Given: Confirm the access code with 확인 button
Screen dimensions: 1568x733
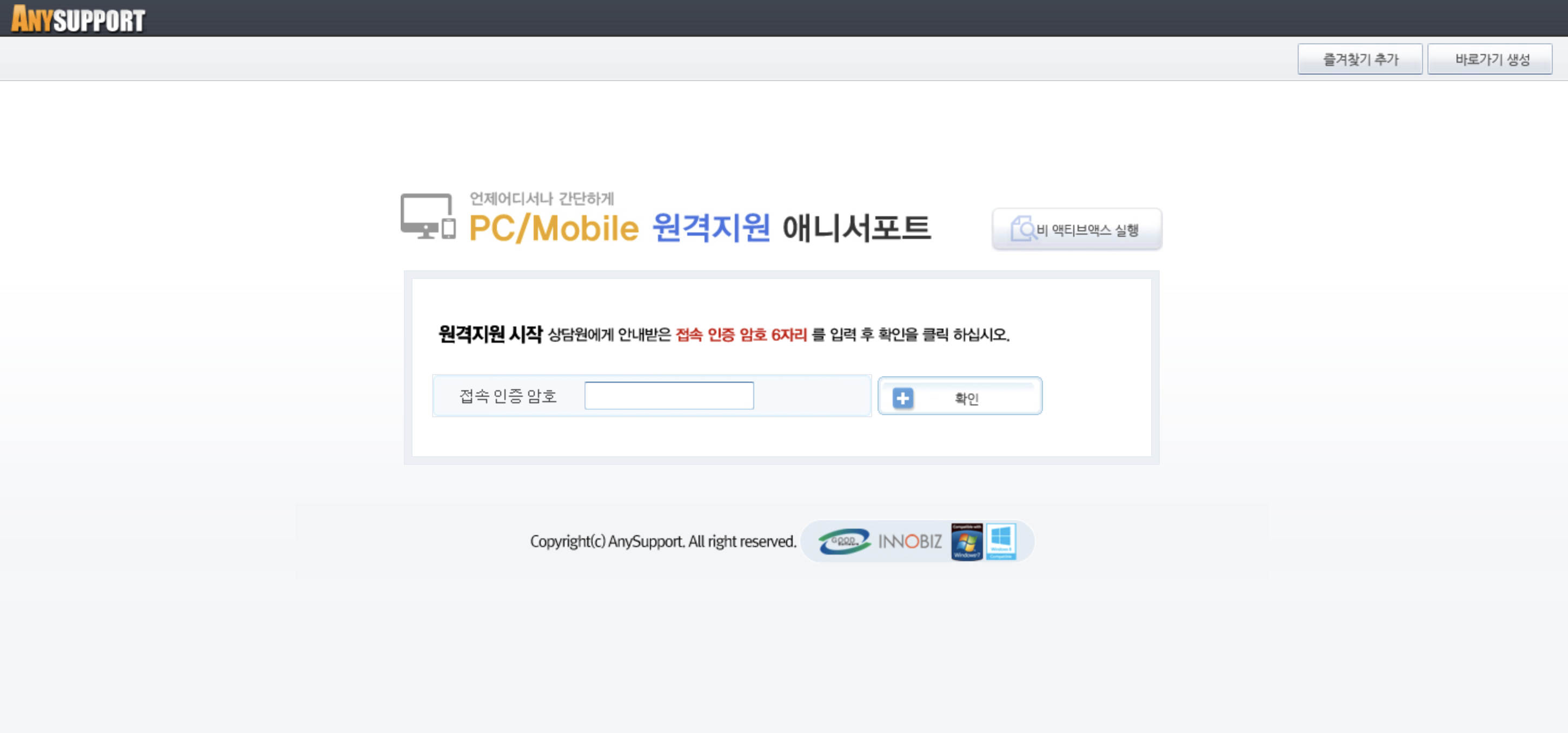Looking at the screenshot, I should click(960, 396).
